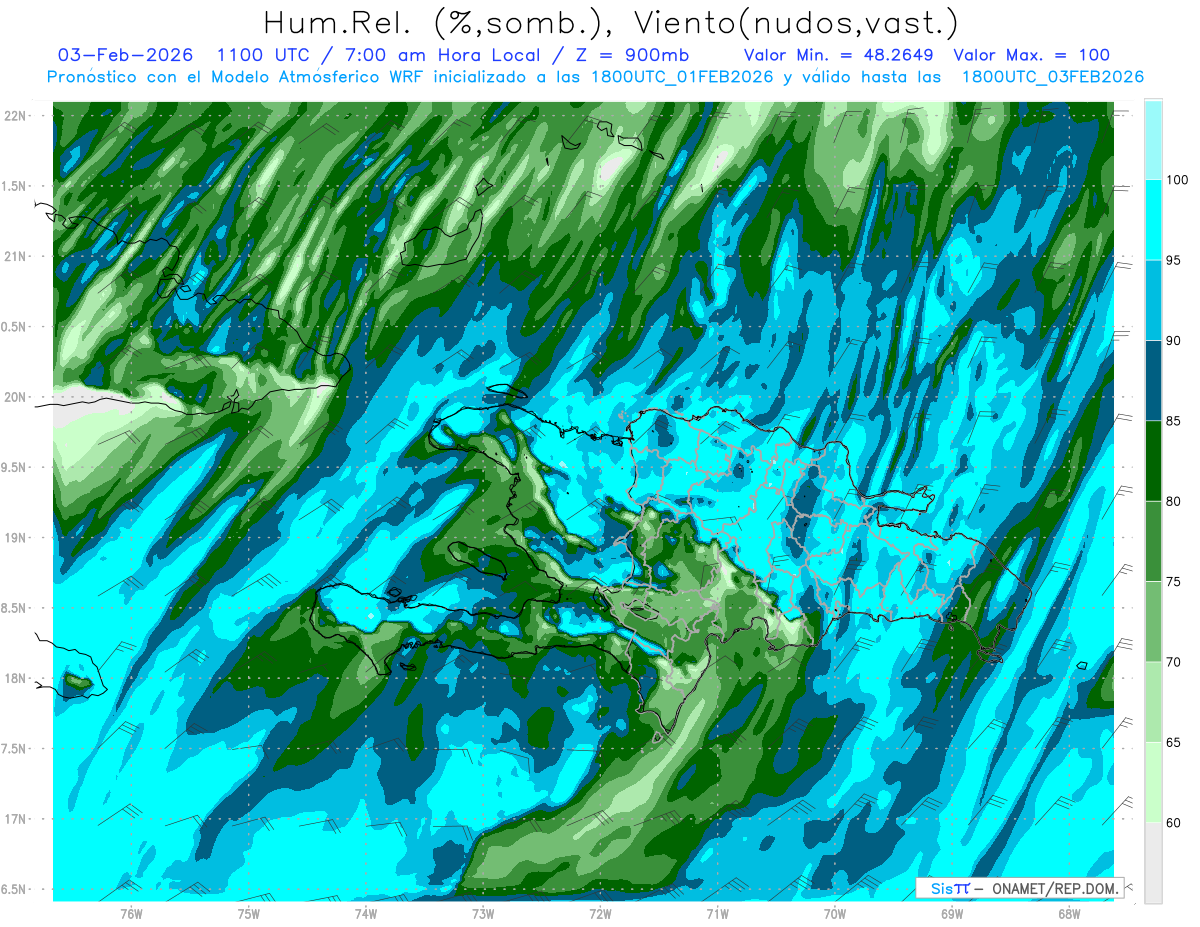Click the colorbar label "80"
The width and height of the screenshot is (1200, 927).
1174,501
